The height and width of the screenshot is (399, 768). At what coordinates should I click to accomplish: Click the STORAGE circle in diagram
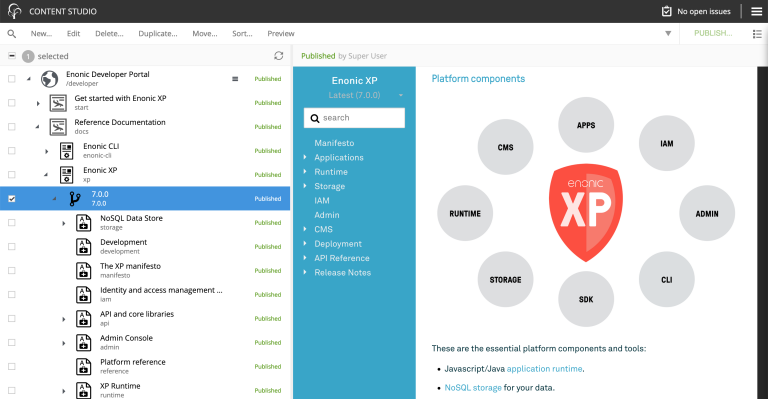pyautogui.click(x=505, y=280)
